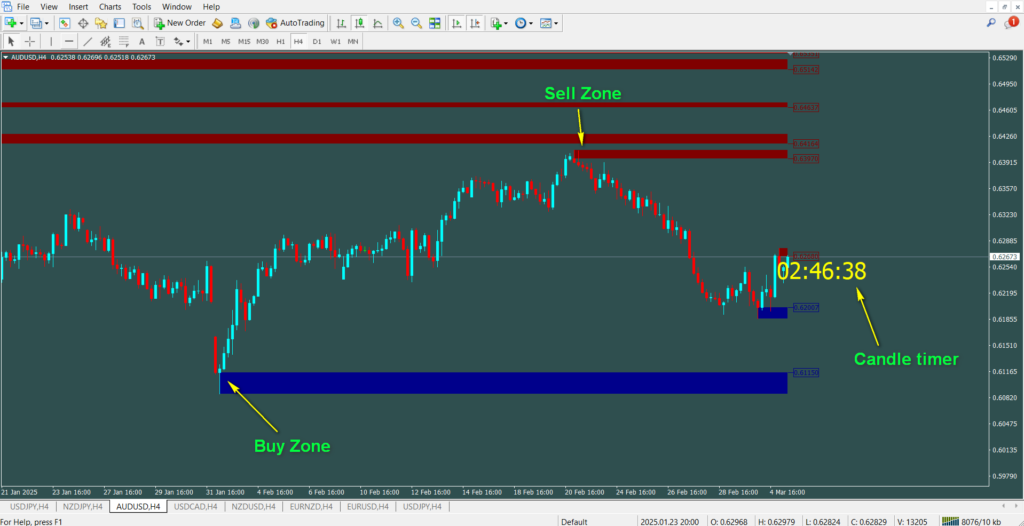1024x526 pixels.
Task: Launch MetaEditor yellow book icon
Action: point(217,24)
